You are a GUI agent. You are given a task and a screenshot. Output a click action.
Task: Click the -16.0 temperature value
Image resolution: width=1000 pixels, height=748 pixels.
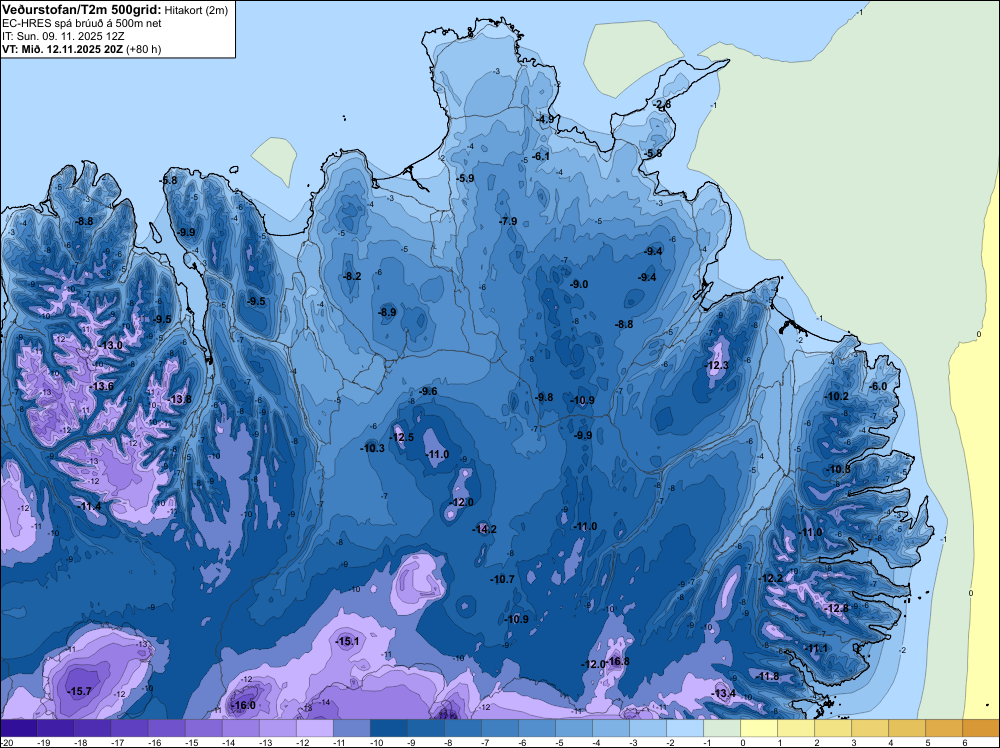pos(242,705)
